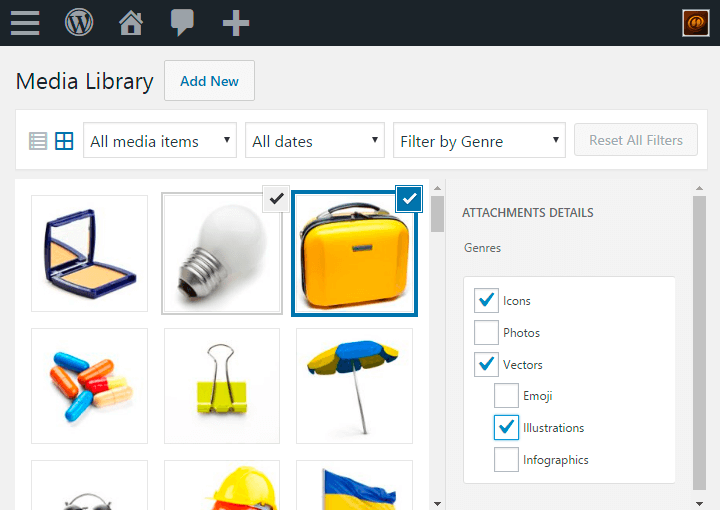This screenshot has width=720, height=510.
Task: Open the All dates dropdown
Action: 315,140
